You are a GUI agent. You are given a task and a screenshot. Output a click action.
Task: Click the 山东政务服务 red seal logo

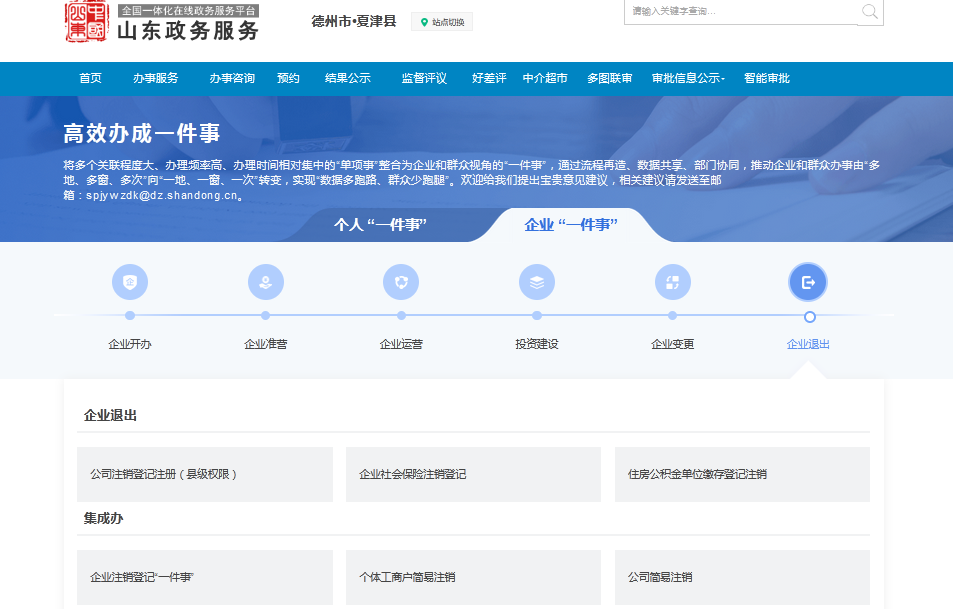click(86, 21)
